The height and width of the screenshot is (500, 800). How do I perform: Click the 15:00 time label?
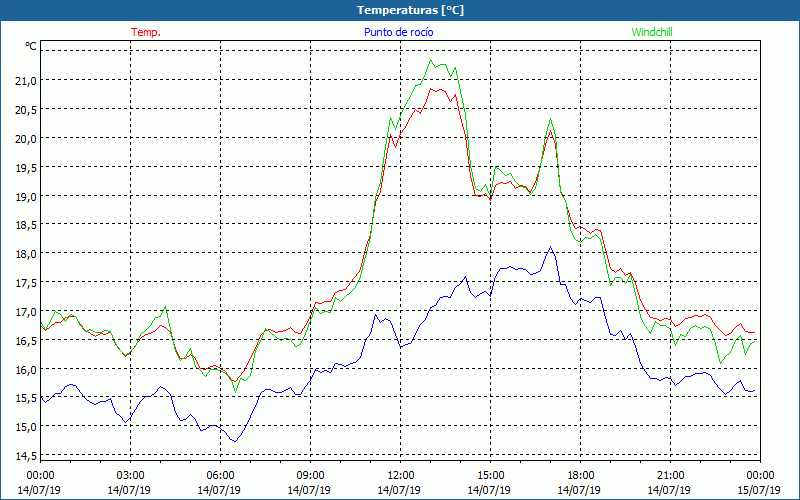coord(490,476)
